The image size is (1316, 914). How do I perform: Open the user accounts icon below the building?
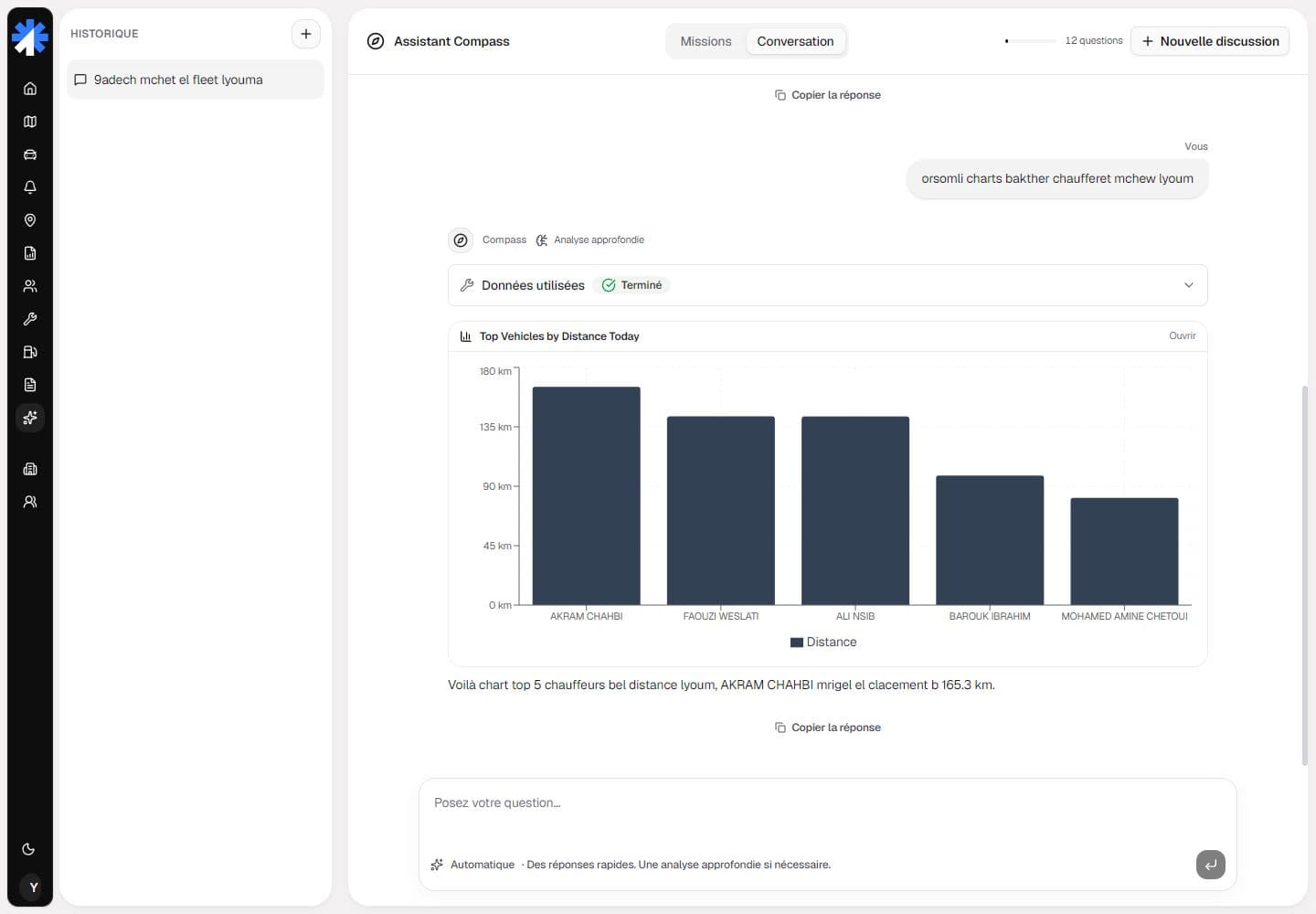tap(30, 502)
